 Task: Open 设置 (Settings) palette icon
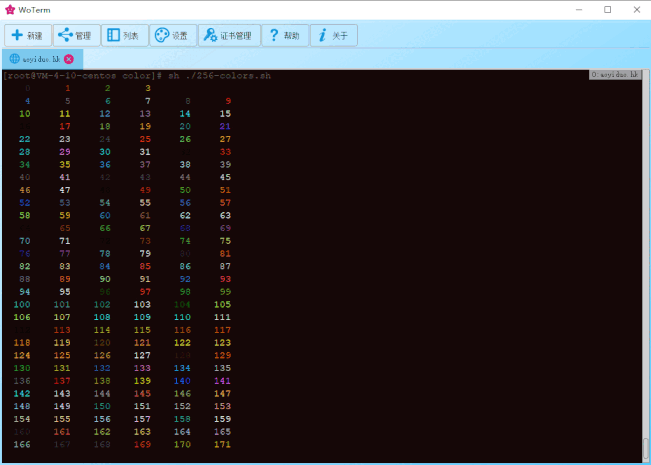point(160,35)
